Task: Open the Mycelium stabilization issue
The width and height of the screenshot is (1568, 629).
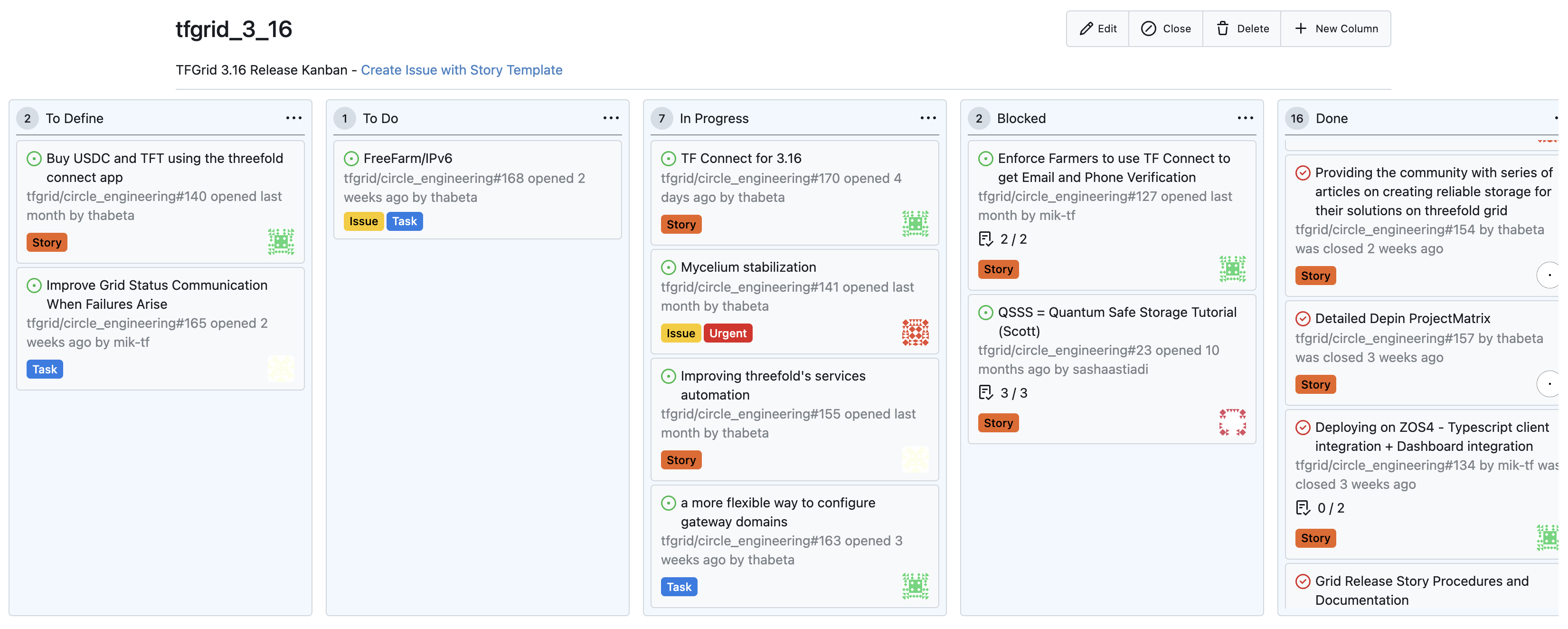Action: click(748, 267)
